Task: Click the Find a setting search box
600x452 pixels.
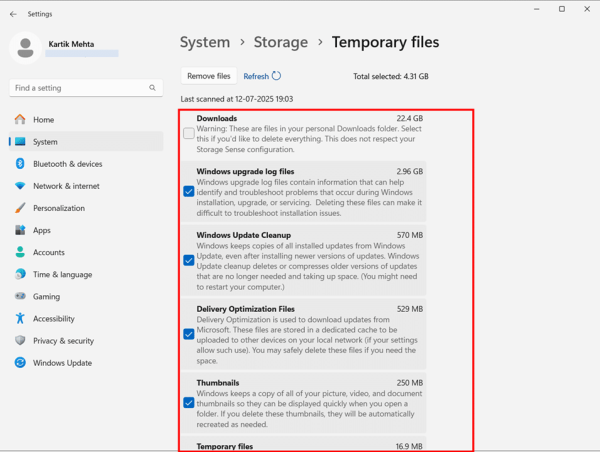Action: [86, 88]
